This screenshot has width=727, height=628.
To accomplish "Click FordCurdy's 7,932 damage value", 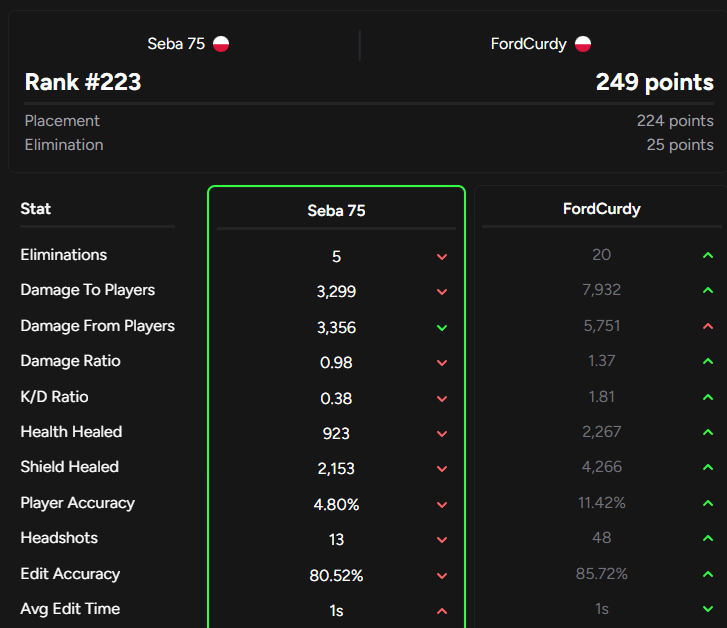I will 601,290.
